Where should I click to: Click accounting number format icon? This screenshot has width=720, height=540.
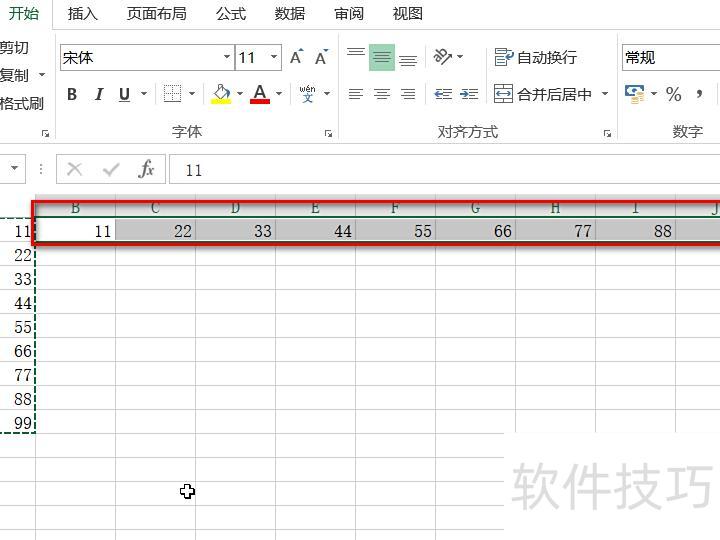click(635, 94)
